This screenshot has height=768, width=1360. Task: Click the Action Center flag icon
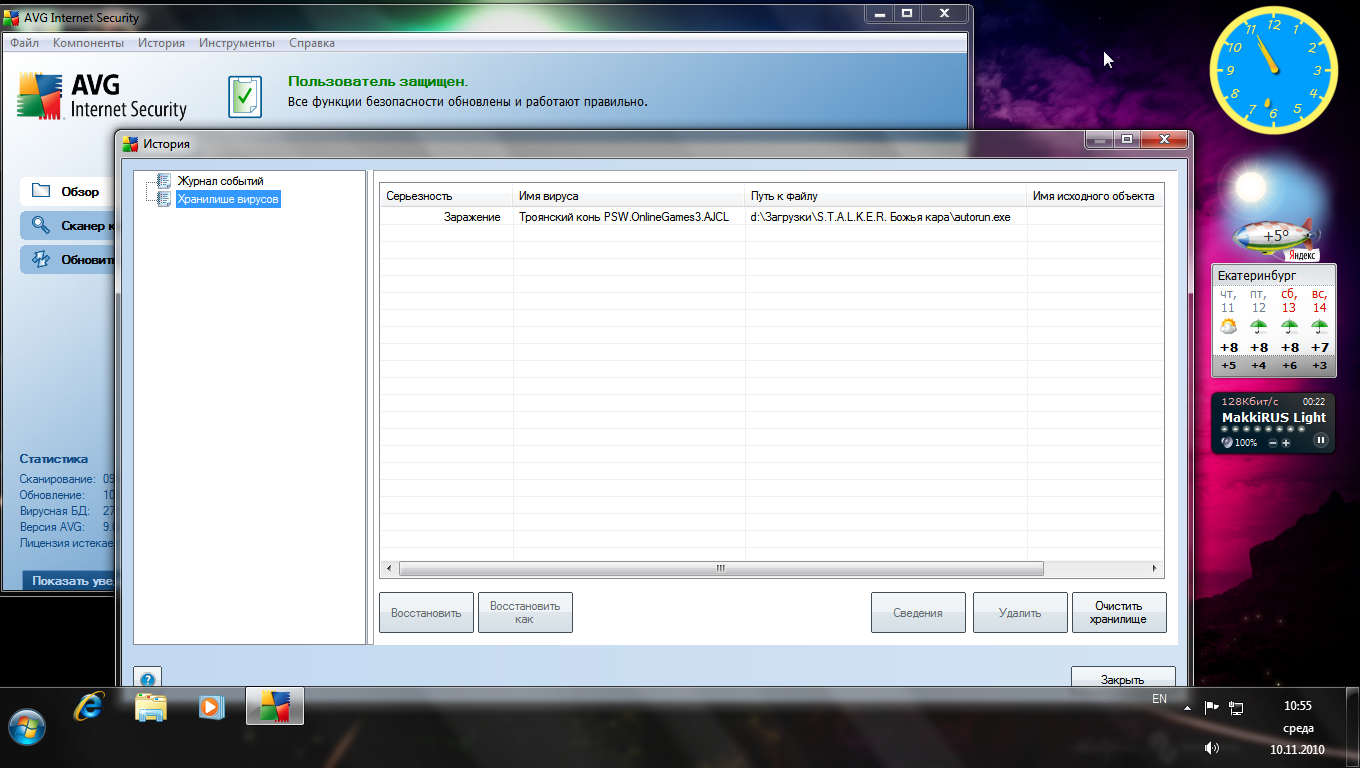coord(1211,708)
